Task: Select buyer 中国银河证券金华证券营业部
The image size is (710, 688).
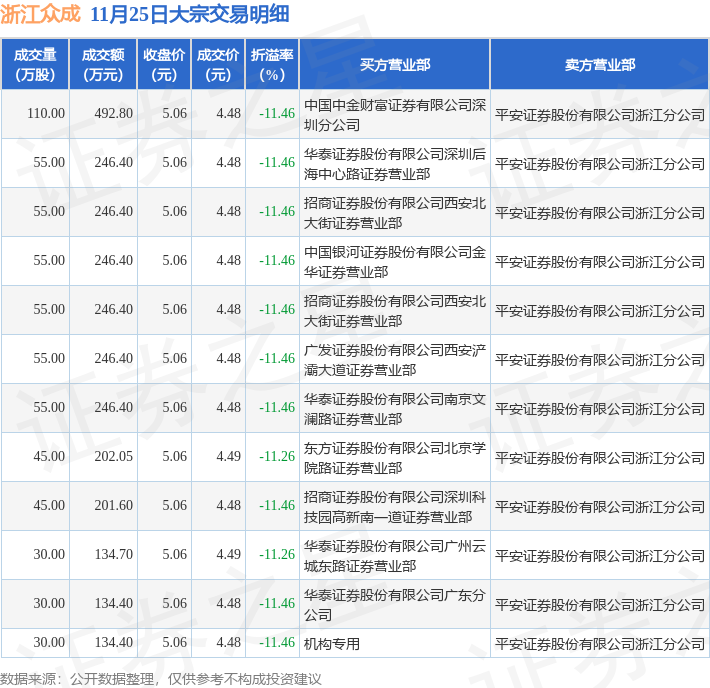Action: (394, 261)
